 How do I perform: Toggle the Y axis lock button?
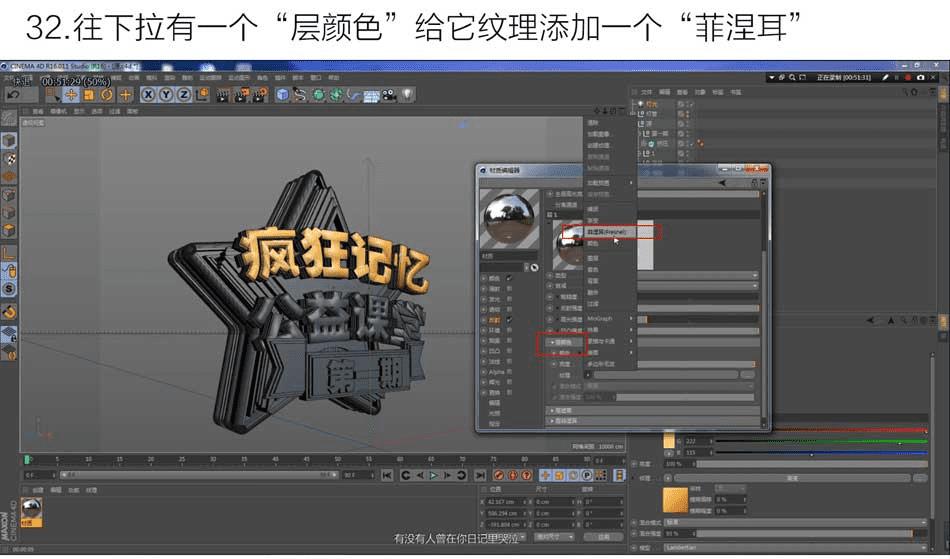click(x=165, y=94)
